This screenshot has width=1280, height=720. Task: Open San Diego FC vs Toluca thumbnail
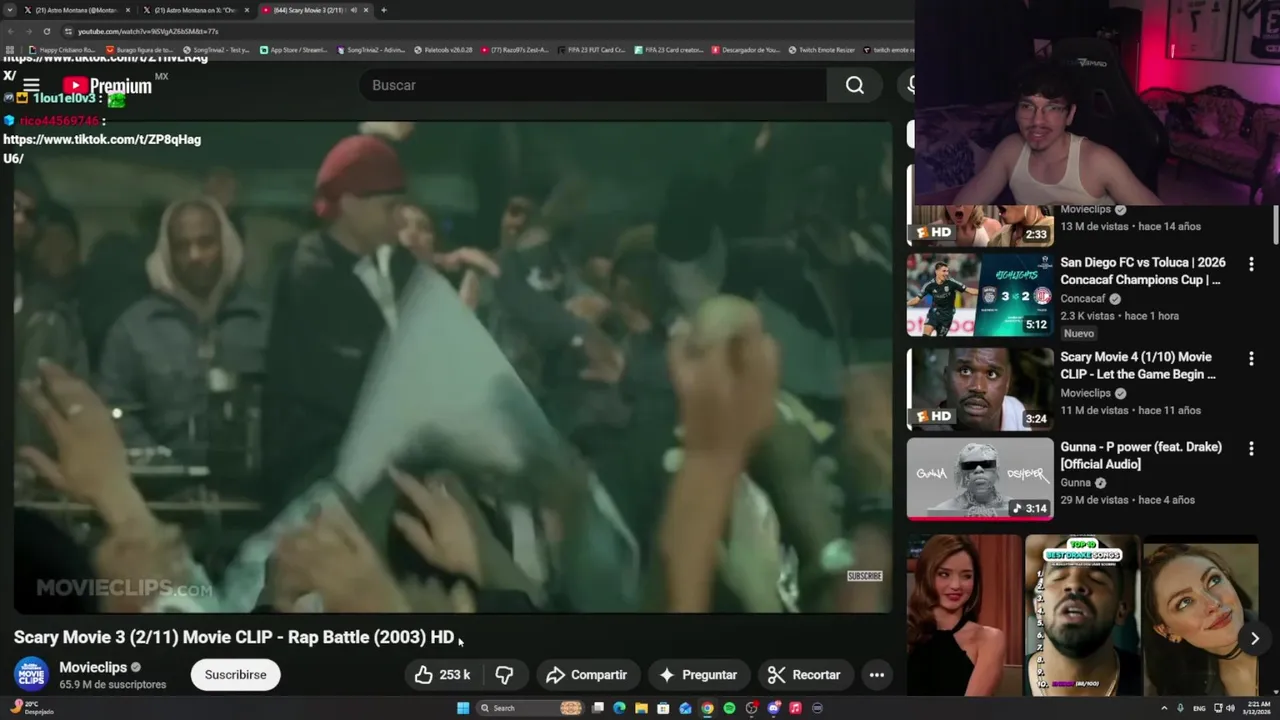pyautogui.click(x=980, y=295)
